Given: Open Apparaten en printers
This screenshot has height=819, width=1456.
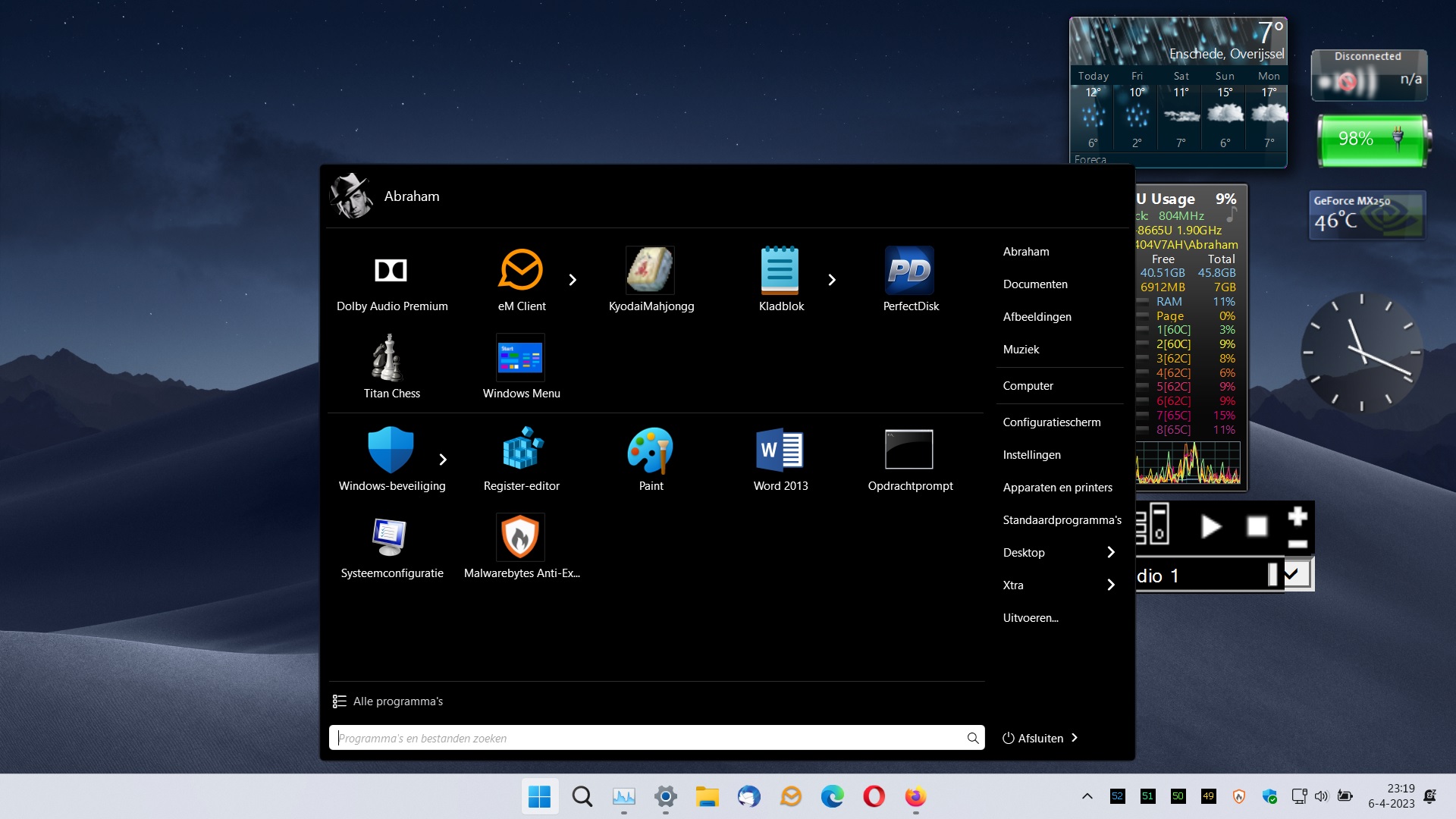Looking at the screenshot, I should [x=1057, y=487].
